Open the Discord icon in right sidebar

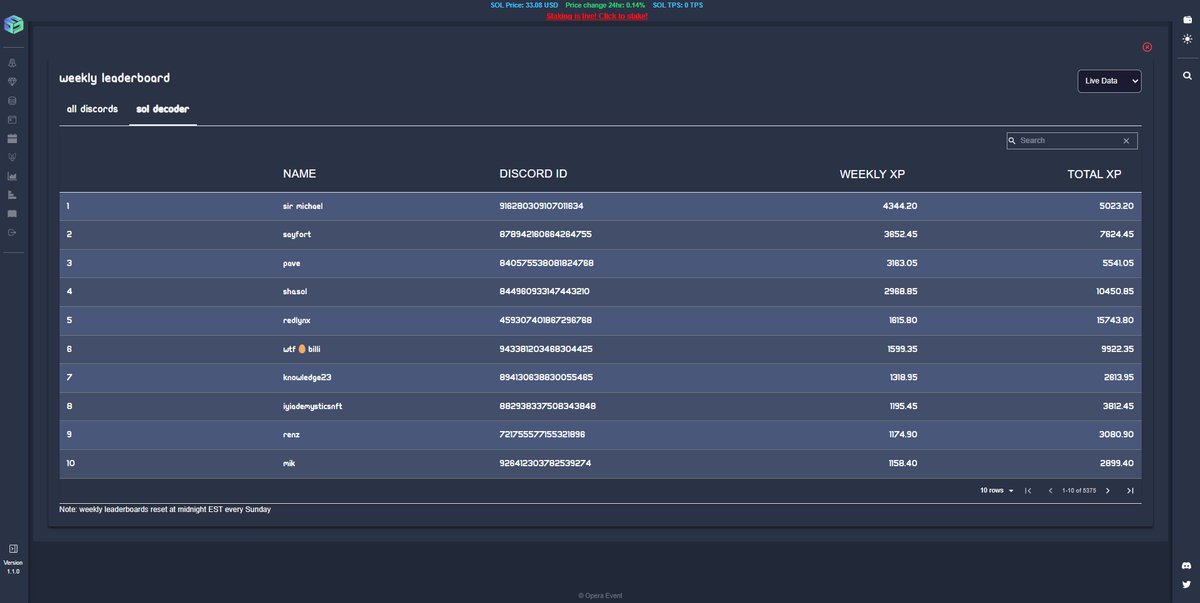pos(1187,566)
